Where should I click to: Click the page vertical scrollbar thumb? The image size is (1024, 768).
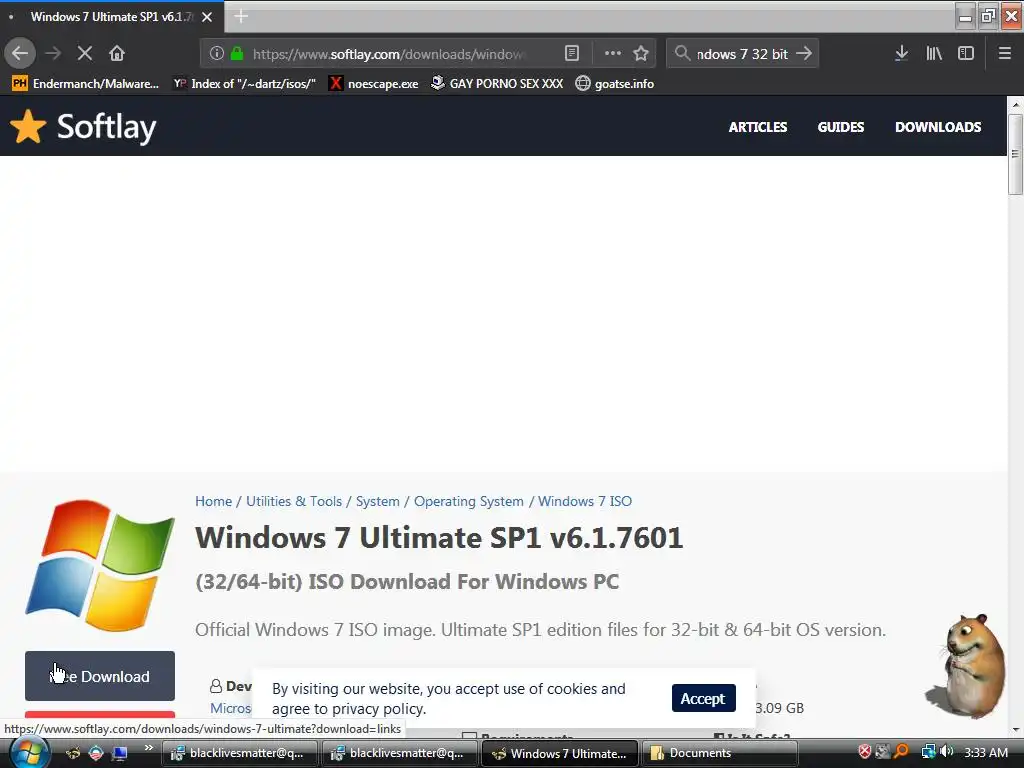pos(1015,154)
